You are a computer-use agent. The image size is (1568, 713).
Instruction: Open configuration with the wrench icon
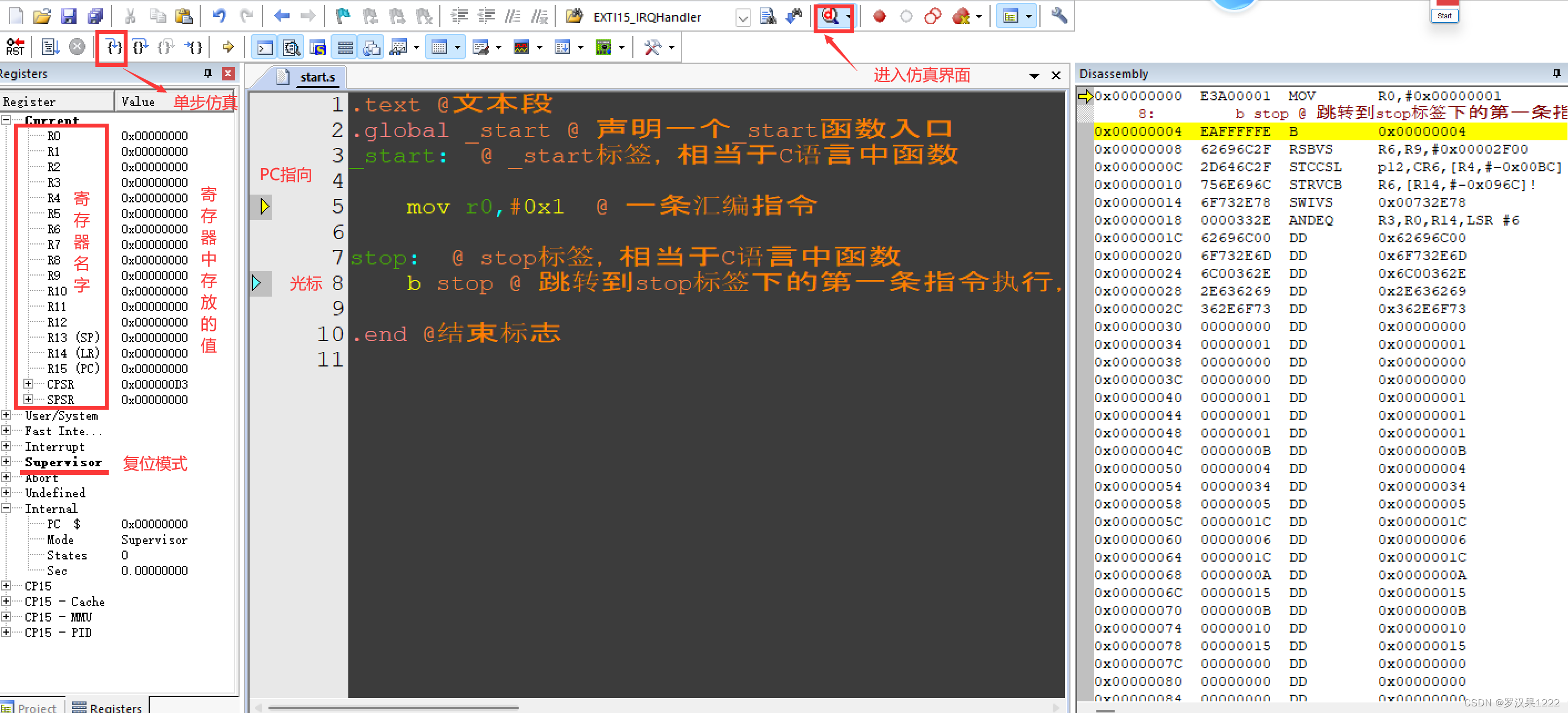click(x=1059, y=17)
